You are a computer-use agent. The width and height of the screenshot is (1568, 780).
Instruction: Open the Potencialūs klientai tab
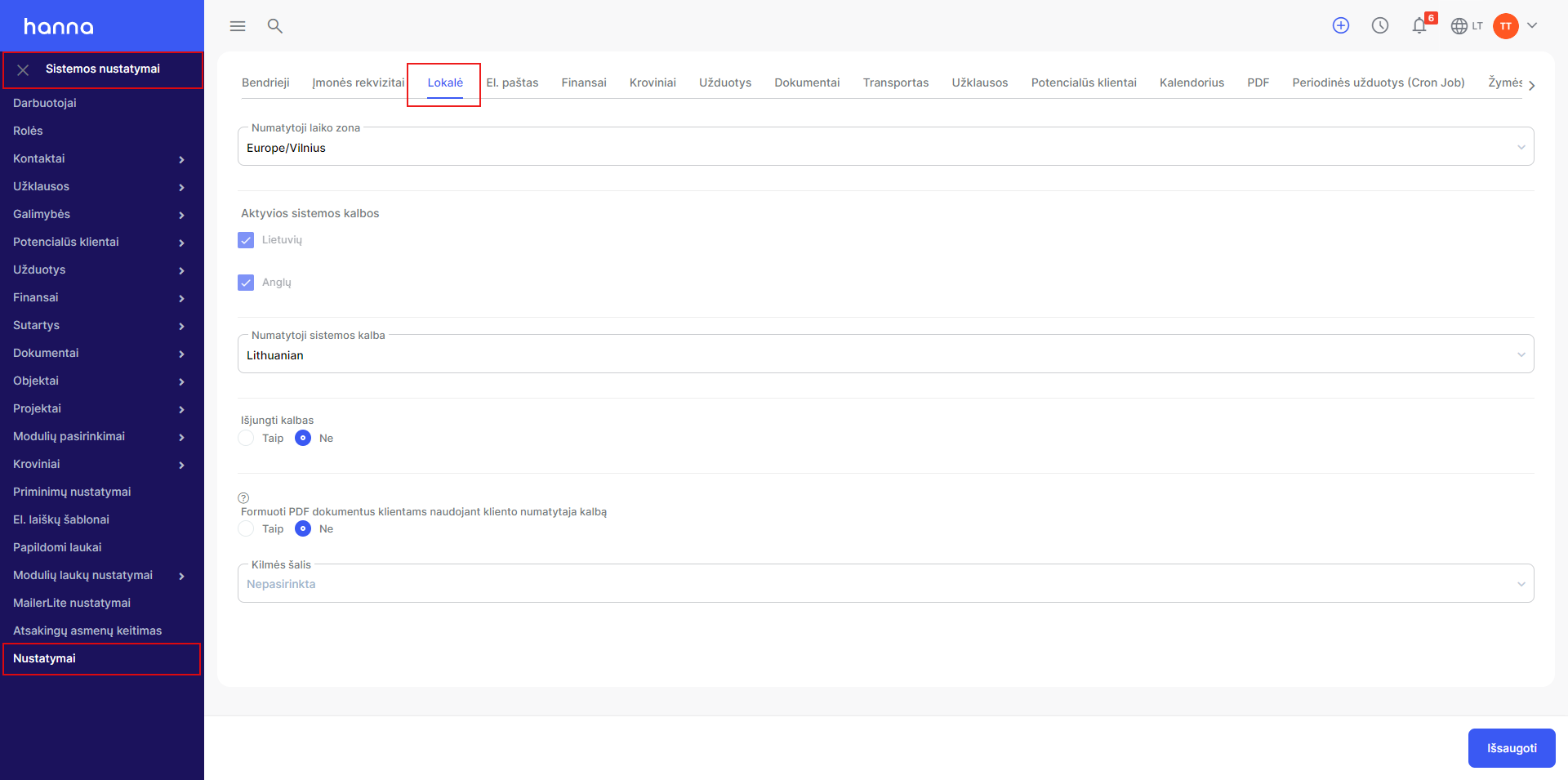[1084, 82]
